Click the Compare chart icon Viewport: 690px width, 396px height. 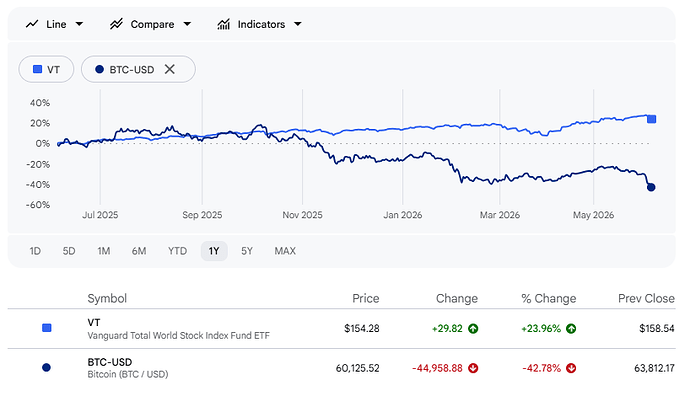click(x=116, y=24)
